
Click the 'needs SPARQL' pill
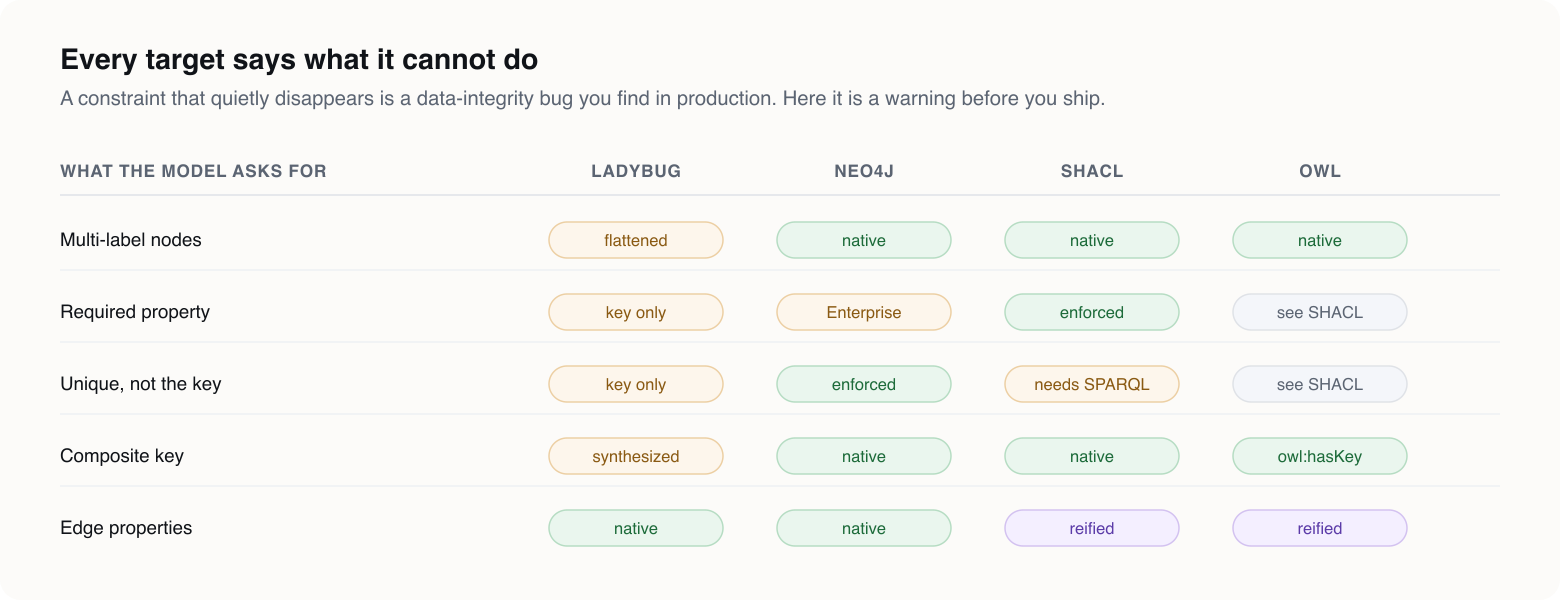[x=1092, y=384]
